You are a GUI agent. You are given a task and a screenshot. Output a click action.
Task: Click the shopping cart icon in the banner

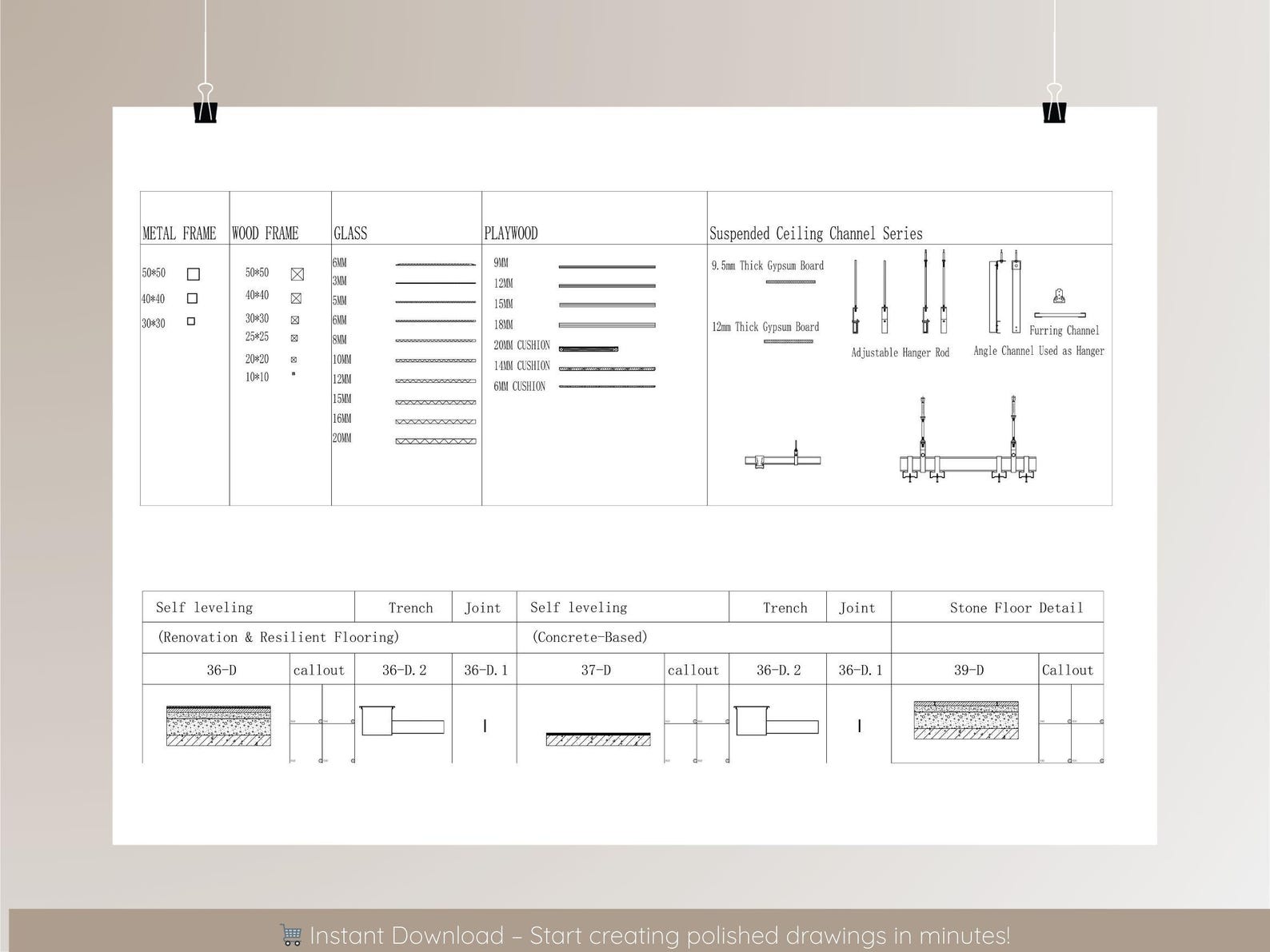tap(290, 934)
